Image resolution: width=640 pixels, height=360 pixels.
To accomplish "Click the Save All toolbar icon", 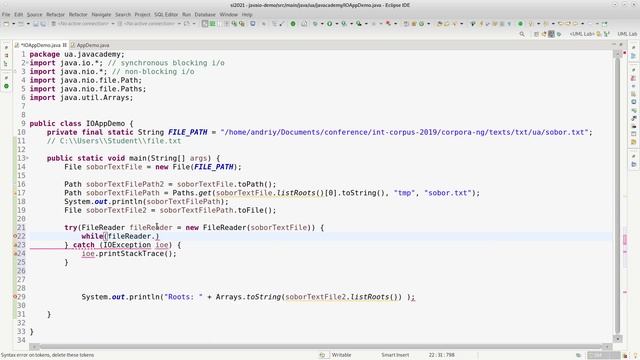I will coord(43,24).
